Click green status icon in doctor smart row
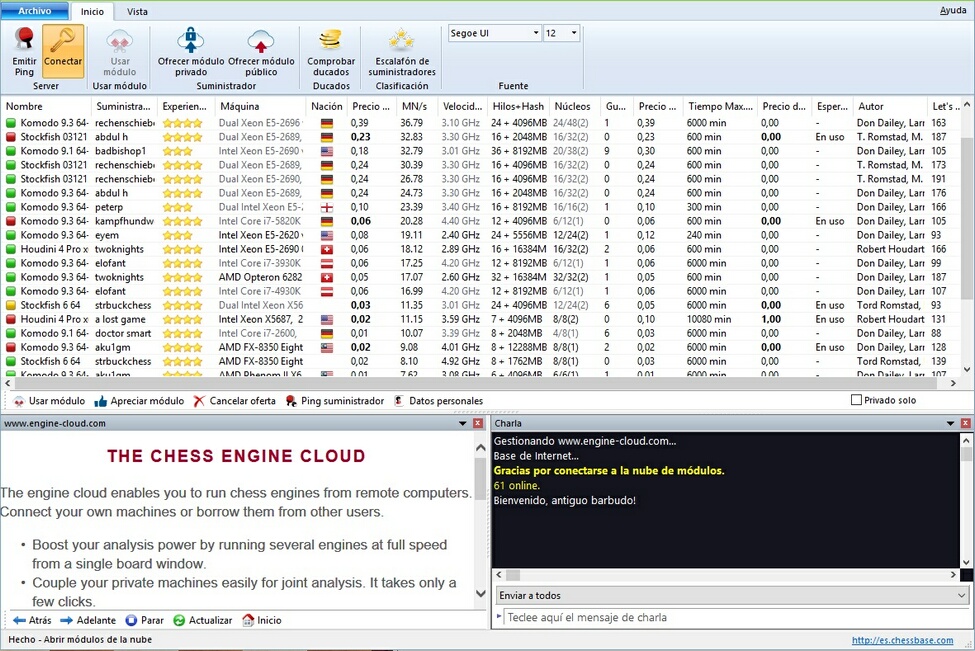 tap(11, 333)
